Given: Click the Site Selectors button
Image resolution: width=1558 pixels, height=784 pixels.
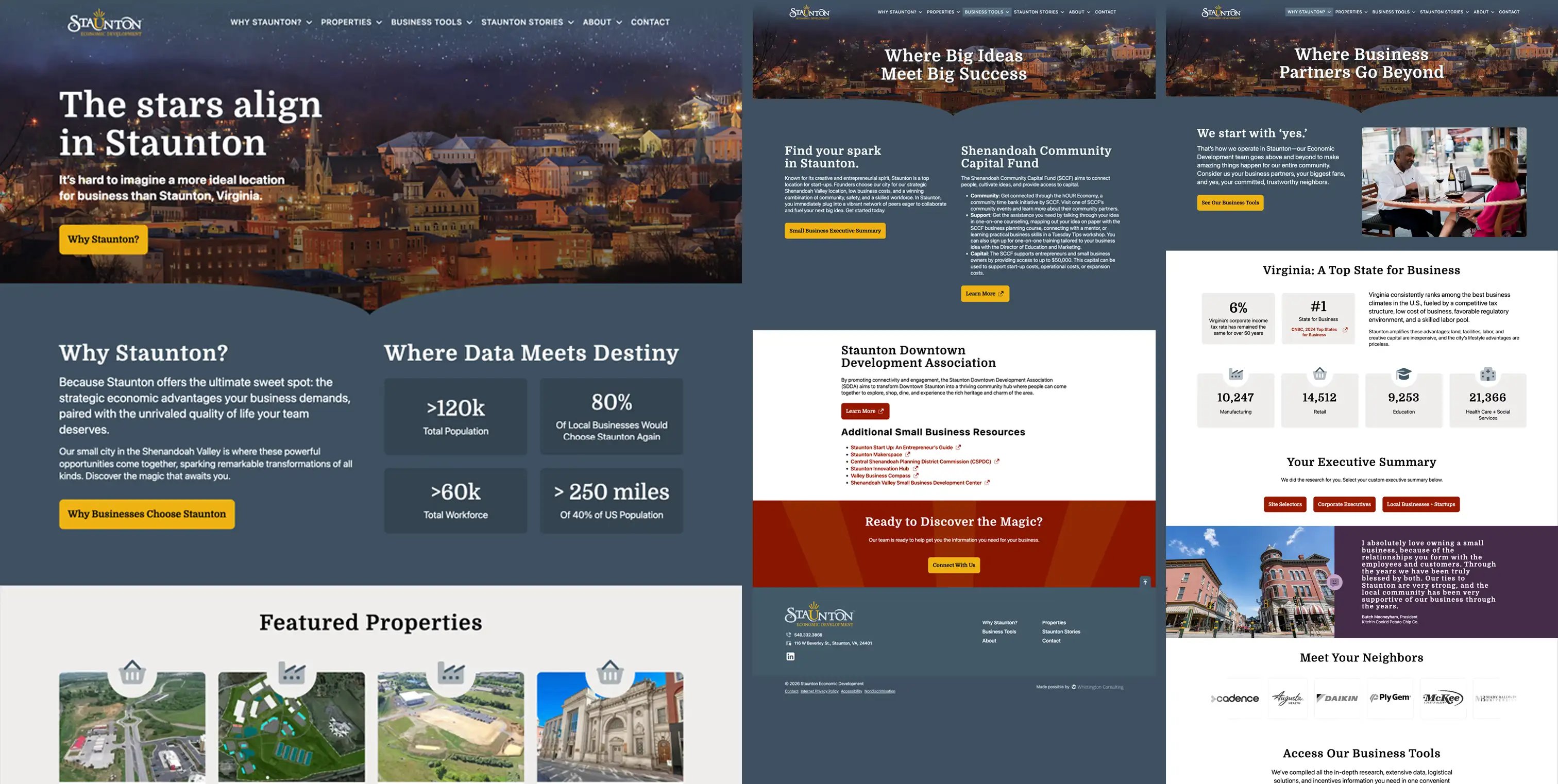Looking at the screenshot, I should click(x=1284, y=505).
